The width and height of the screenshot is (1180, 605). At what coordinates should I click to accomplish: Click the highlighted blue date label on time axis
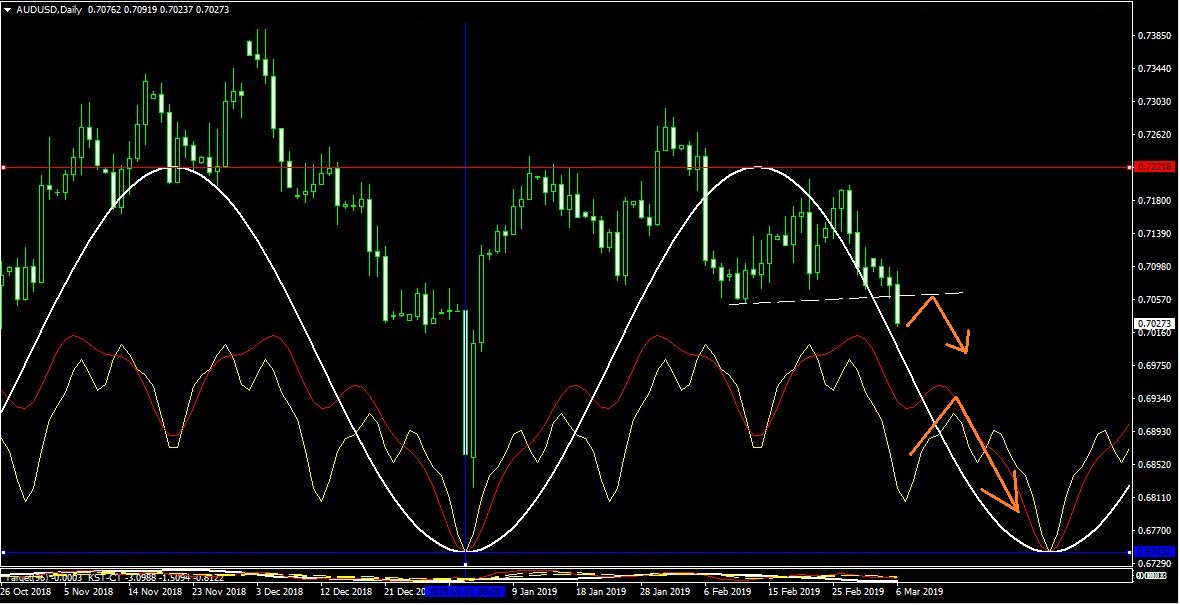point(465,591)
